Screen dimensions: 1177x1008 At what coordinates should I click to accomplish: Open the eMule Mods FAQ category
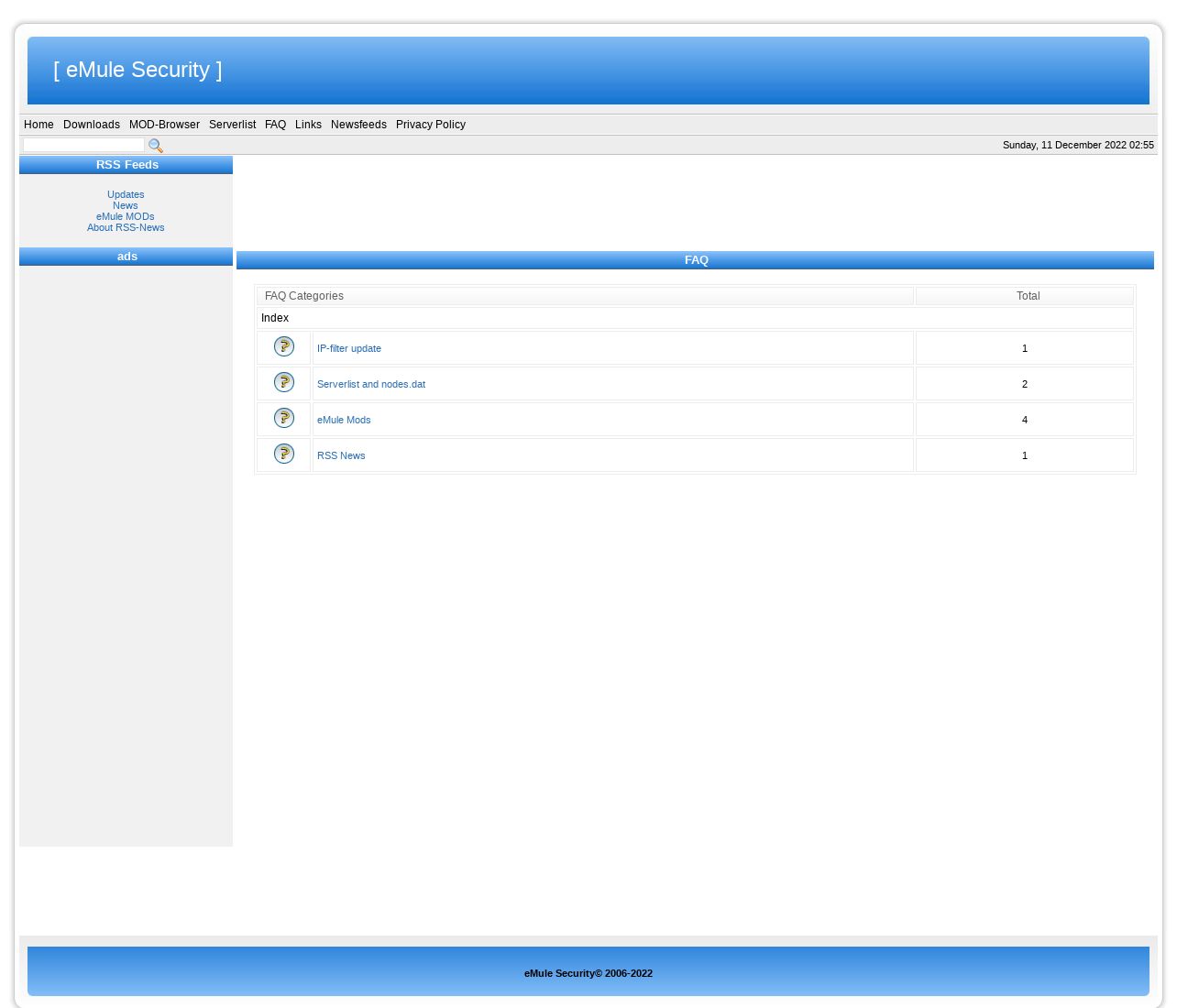(344, 420)
